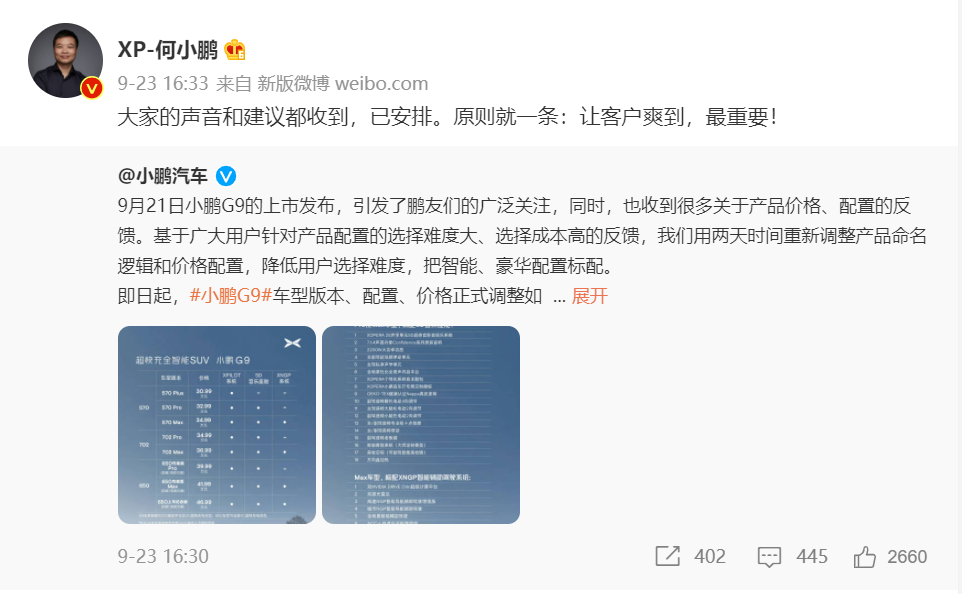The width and height of the screenshot is (962, 594).
Task: Click the orange V verification badge on avatar
Action: pyautogui.click(x=92, y=88)
